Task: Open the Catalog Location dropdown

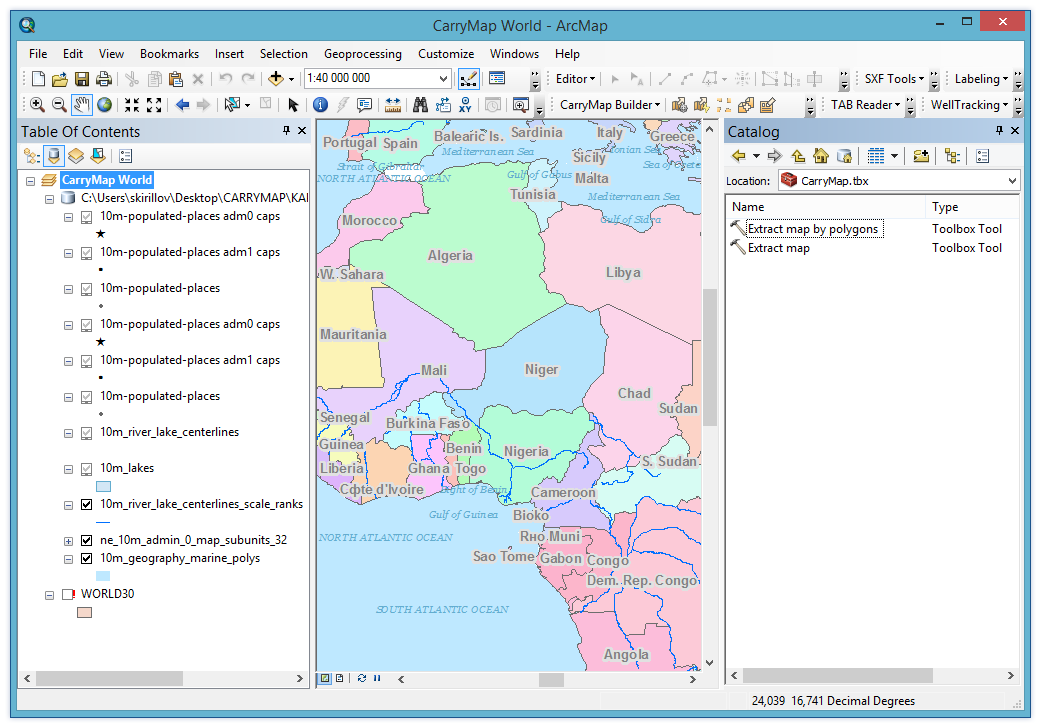Action: point(1012,181)
